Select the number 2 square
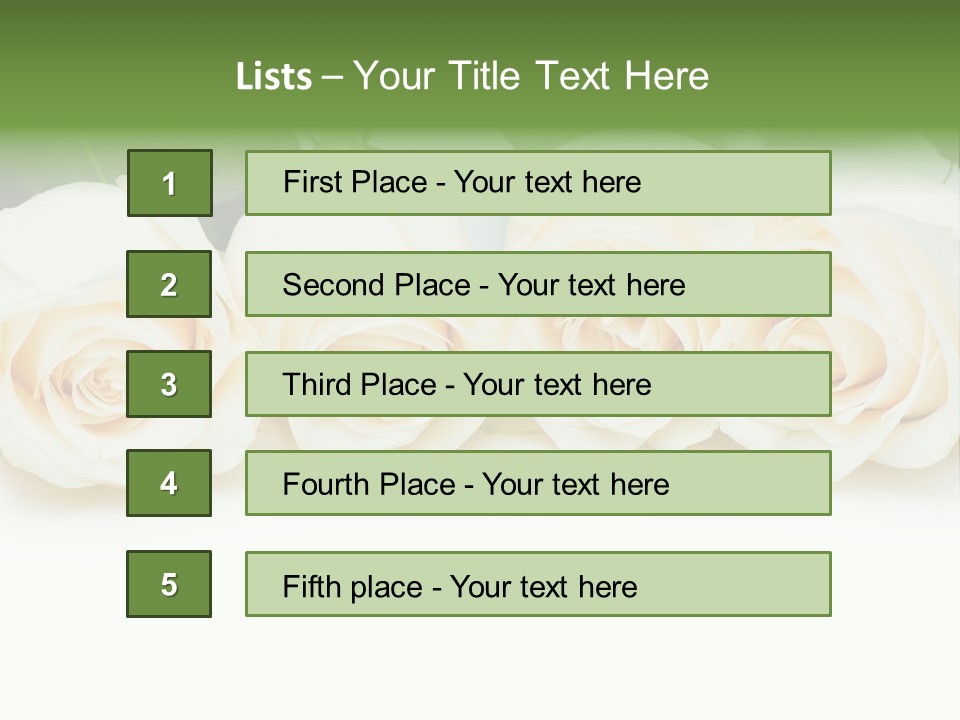The image size is (960, 720). pos(169,284)
